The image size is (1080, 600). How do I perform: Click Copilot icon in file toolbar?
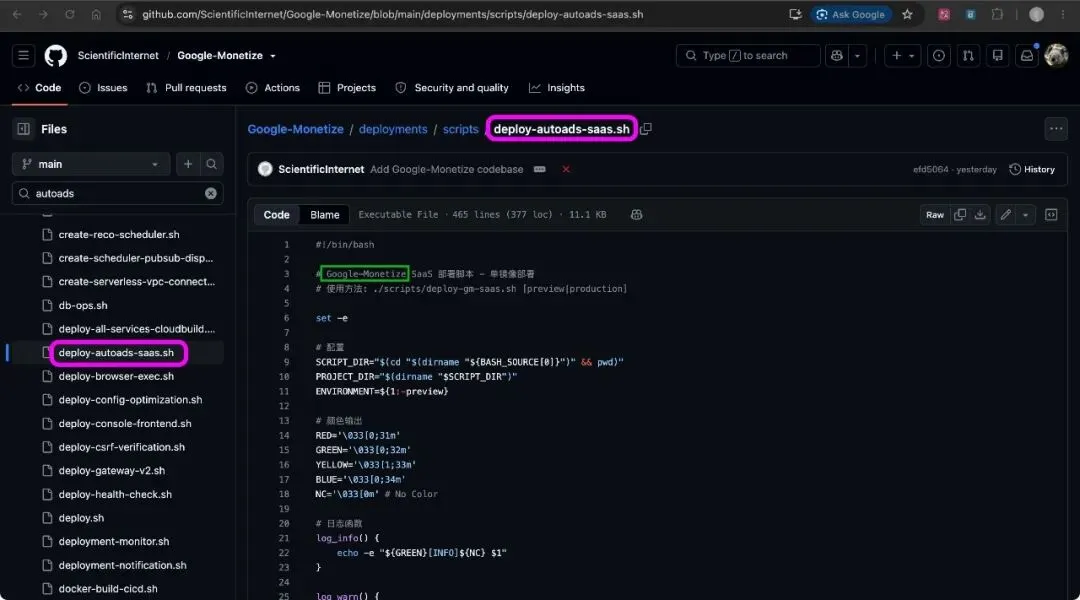[x=636, y=215]
